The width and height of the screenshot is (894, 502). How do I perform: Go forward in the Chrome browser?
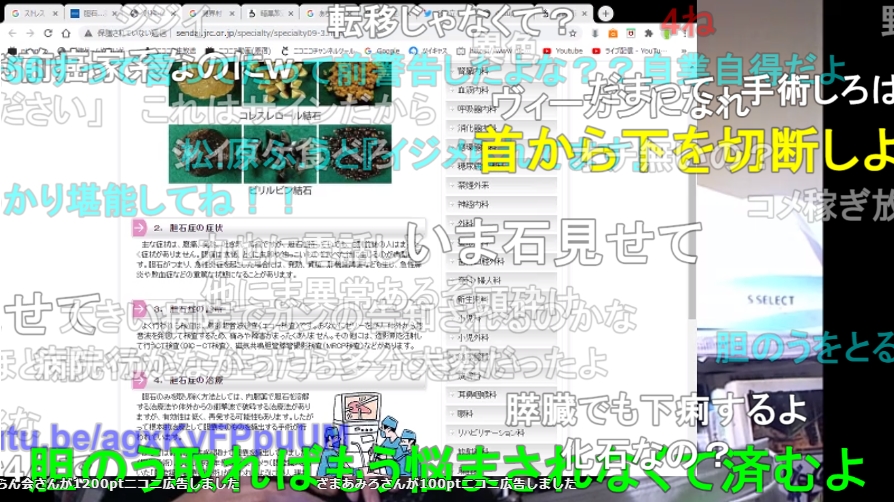click(x=30, y=33)
